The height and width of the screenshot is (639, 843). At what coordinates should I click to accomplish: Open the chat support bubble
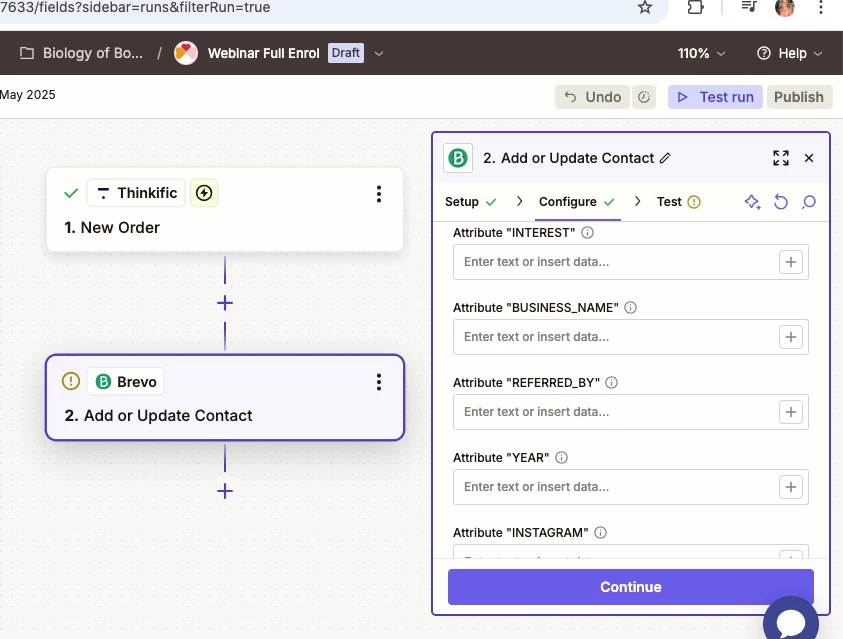790,621
